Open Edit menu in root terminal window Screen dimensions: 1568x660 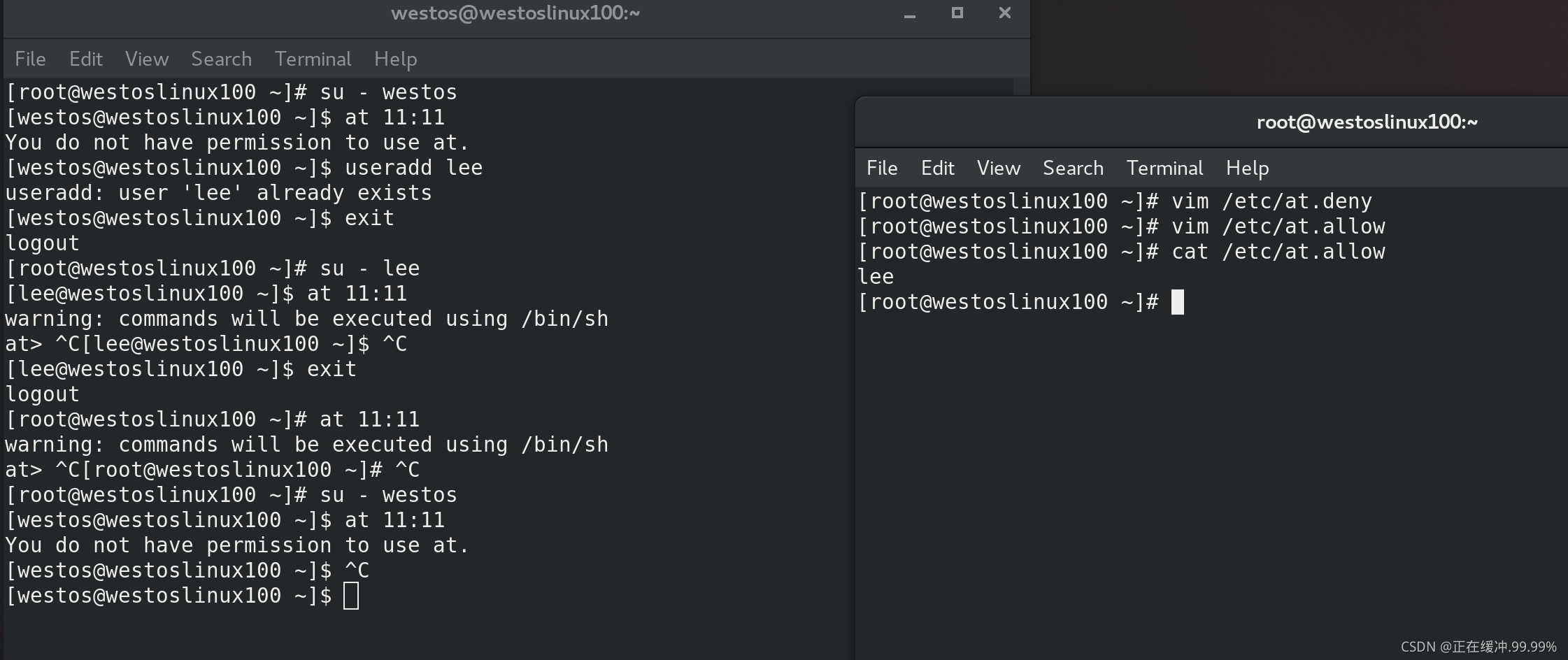point(937,168)
